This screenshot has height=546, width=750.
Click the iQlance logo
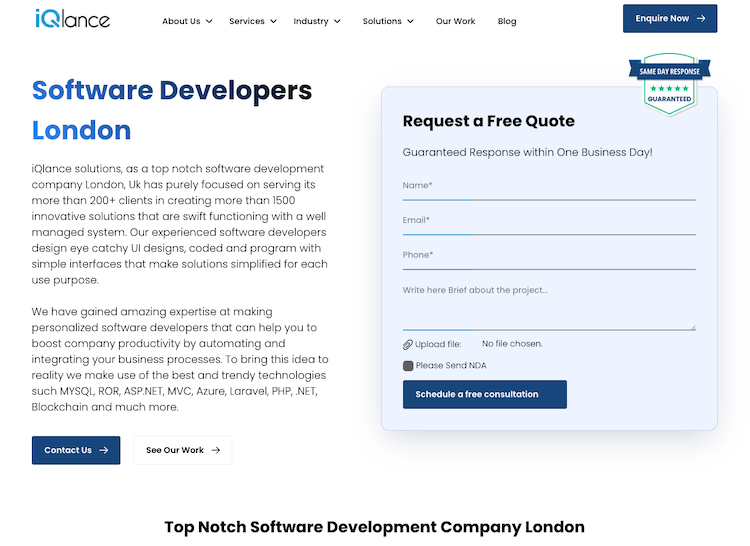pos(72,19)
